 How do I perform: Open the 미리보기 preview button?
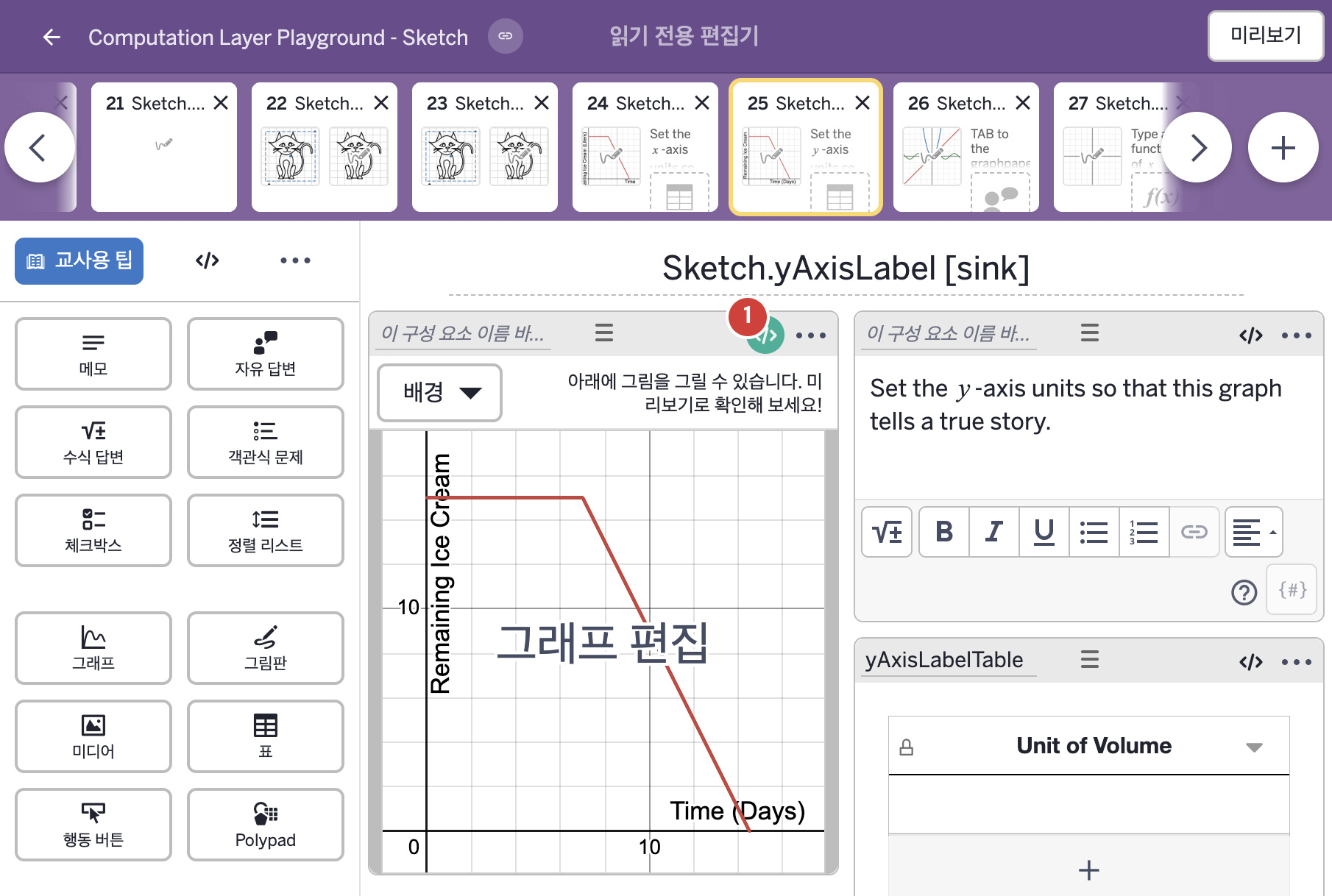(1266, 35)
